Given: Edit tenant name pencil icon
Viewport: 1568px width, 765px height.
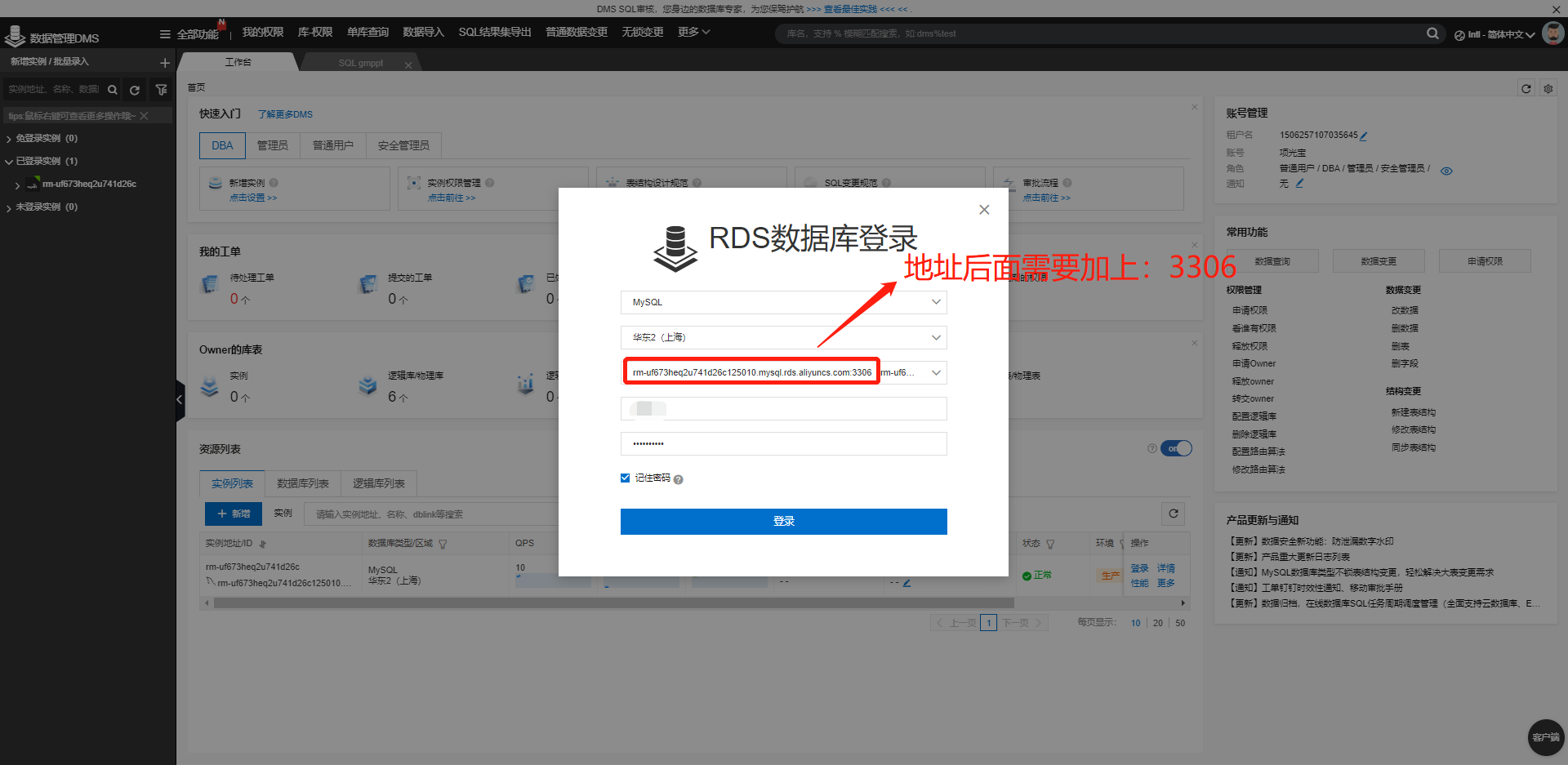Looking at the screenshot, I should click(1364, 136).
